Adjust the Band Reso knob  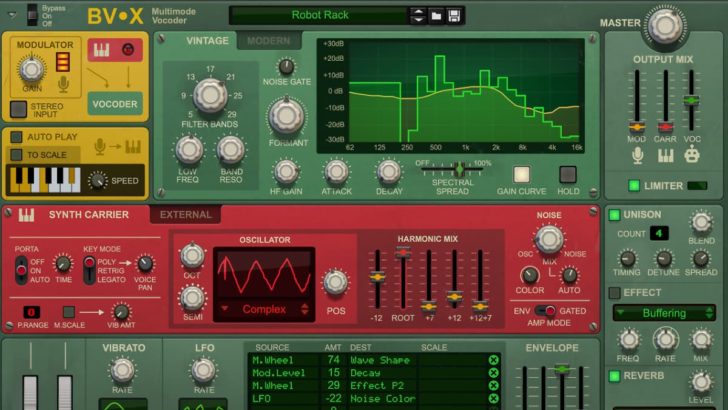coord(231,149)
